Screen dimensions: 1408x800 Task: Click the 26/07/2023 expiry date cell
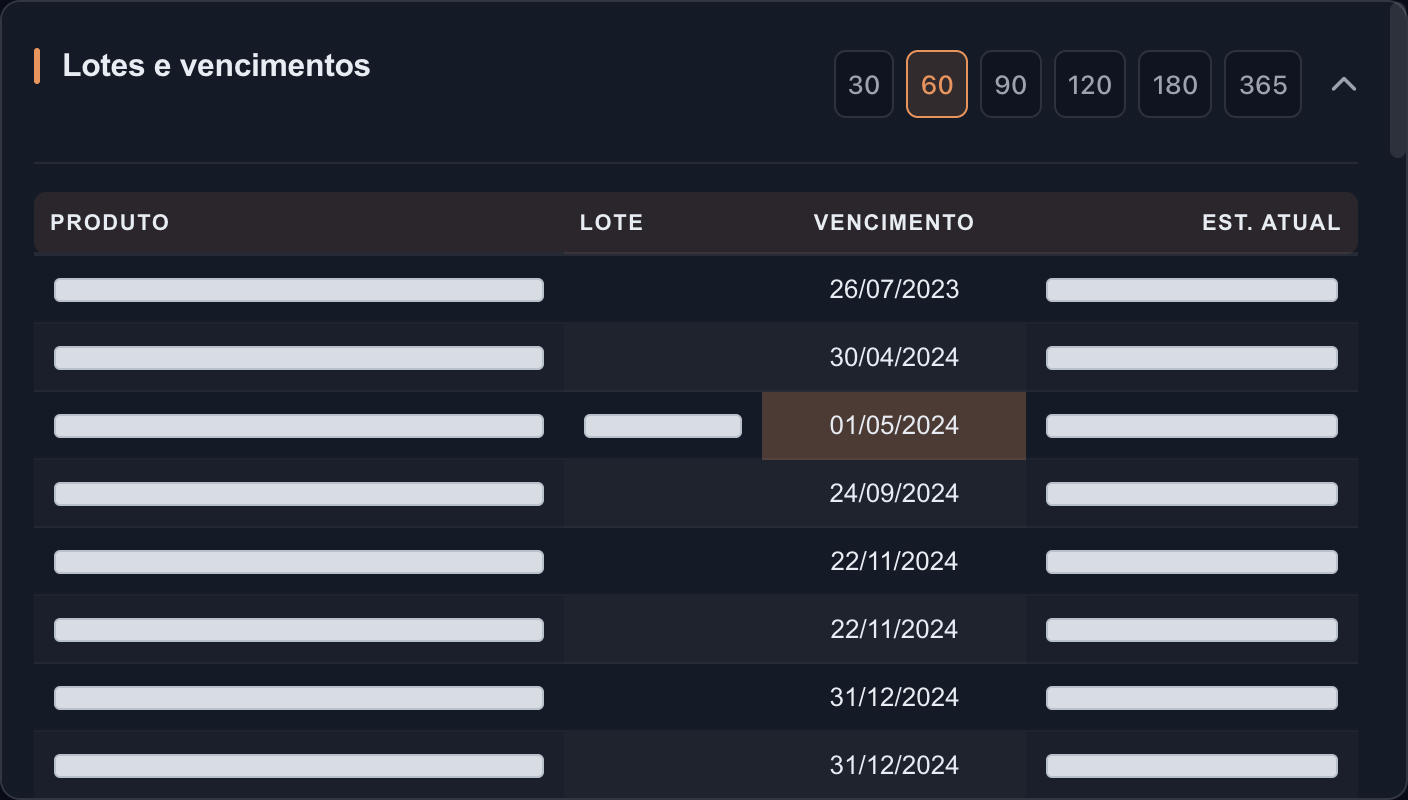[894, 289]
